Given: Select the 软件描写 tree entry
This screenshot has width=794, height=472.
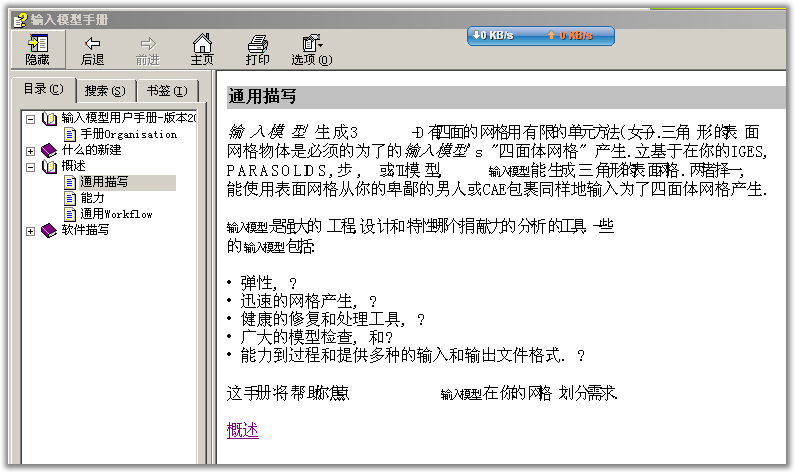Looking at the screenshot, I should tap(85, 230).
